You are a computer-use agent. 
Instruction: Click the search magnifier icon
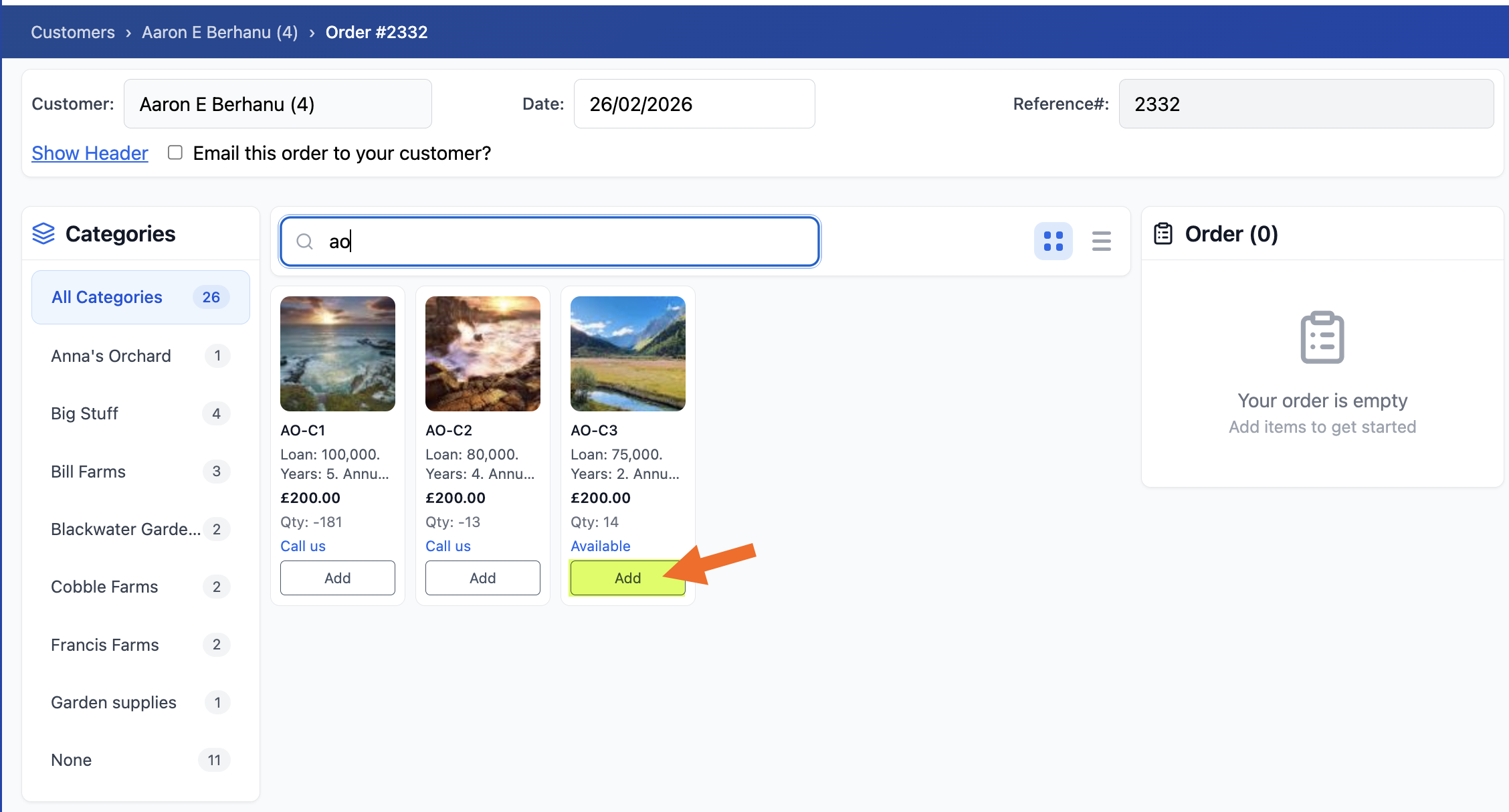pyautogui.click(x=305, y=241)
